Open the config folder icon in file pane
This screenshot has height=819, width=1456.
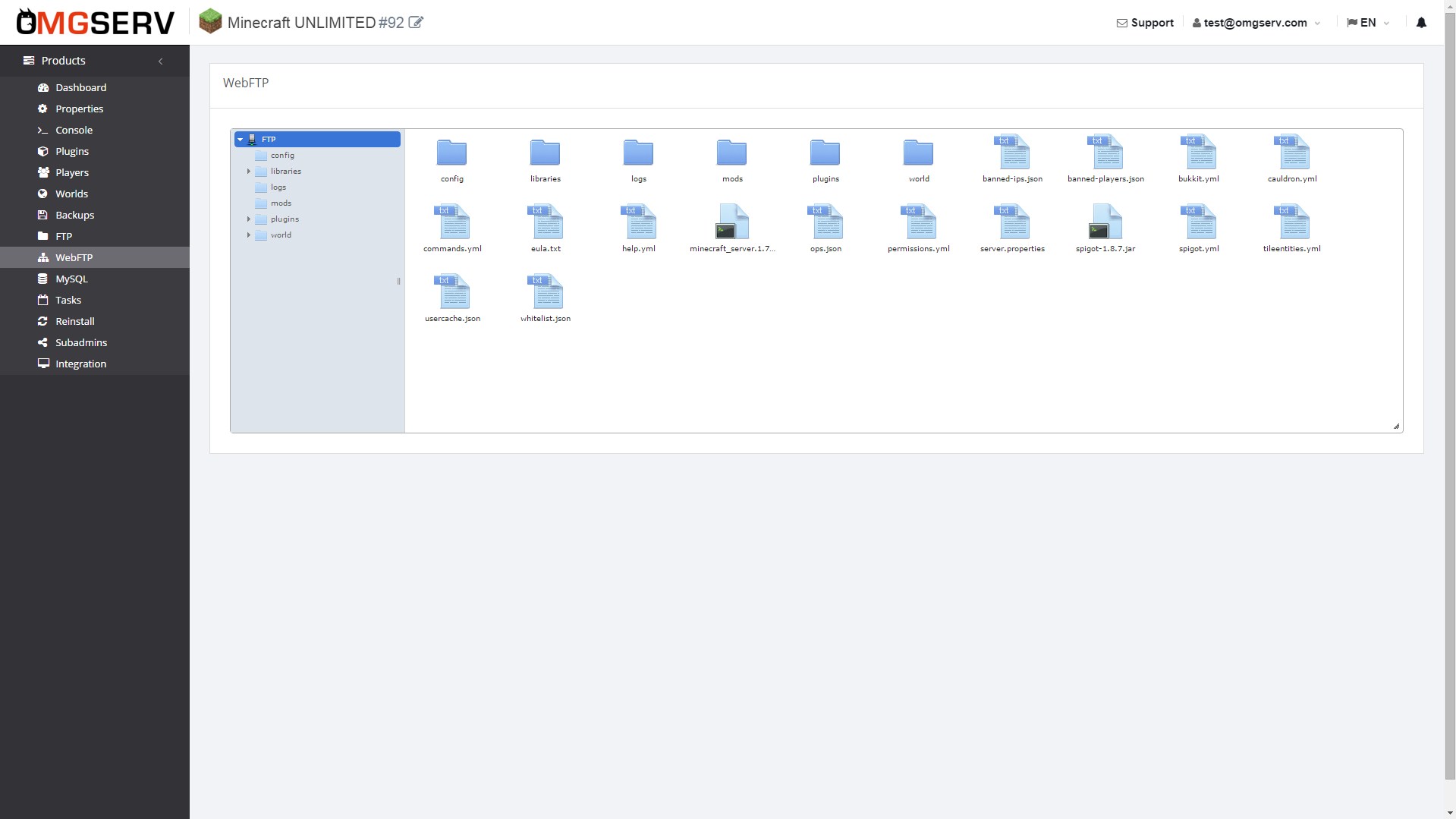pyautogui.click(x=451, y=153)
